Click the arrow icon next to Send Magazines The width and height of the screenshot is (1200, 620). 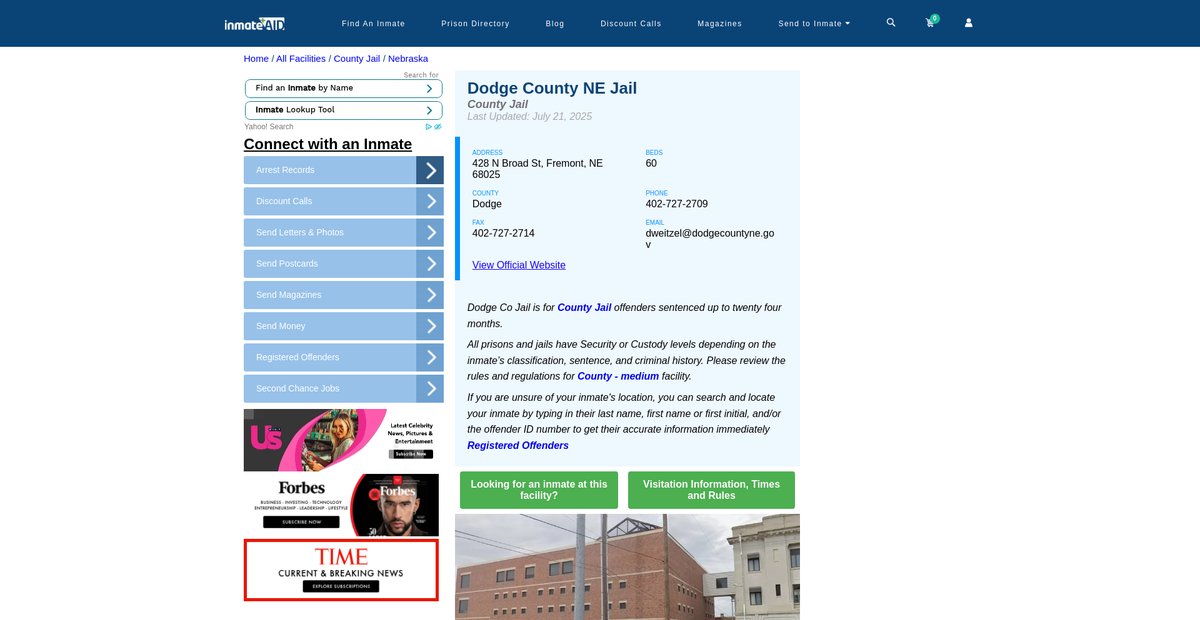click(430, 295)
